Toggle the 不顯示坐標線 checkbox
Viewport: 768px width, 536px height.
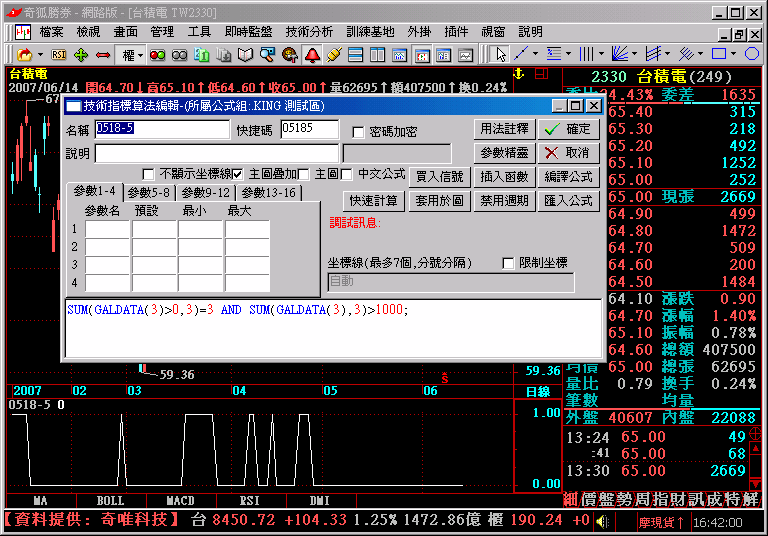click(x=149, y=174)
